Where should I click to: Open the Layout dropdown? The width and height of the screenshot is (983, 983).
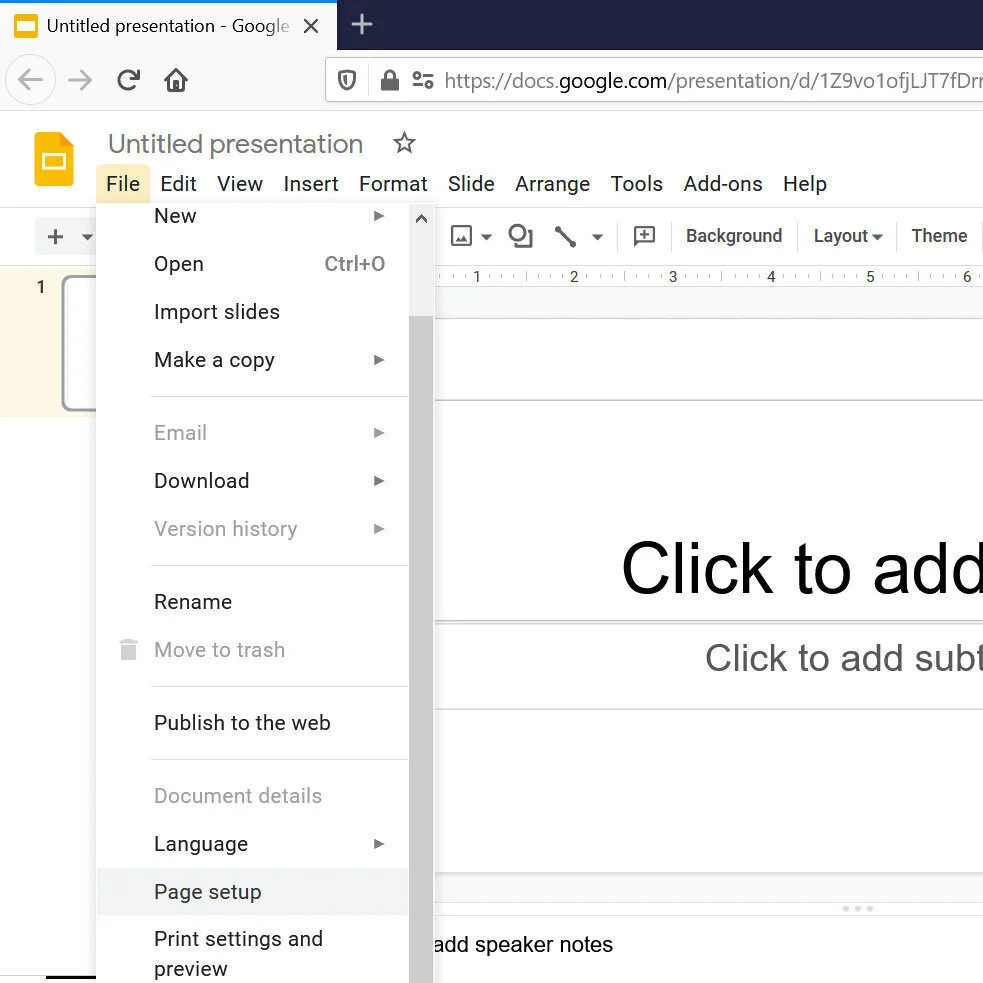pos(846,236)
